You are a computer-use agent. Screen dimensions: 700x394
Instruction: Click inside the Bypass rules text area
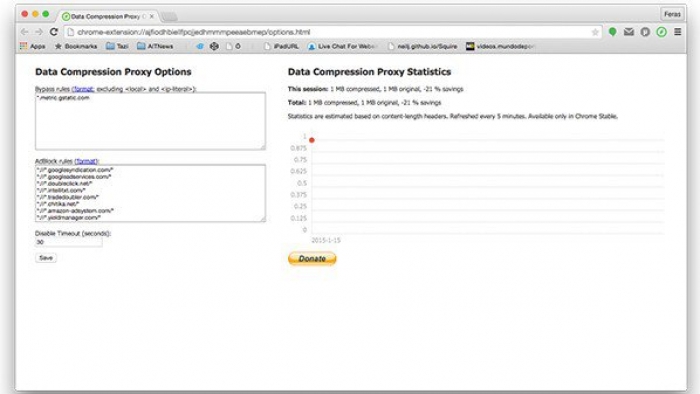tap(150, 121)
